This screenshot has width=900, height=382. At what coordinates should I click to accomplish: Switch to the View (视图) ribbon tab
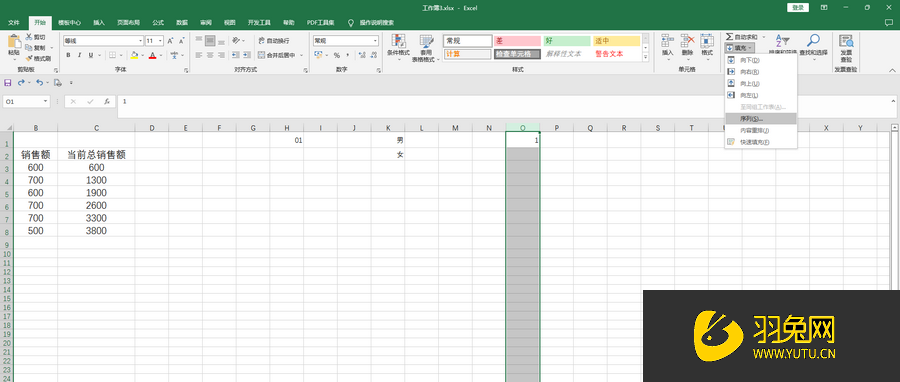tap(230, 22)
